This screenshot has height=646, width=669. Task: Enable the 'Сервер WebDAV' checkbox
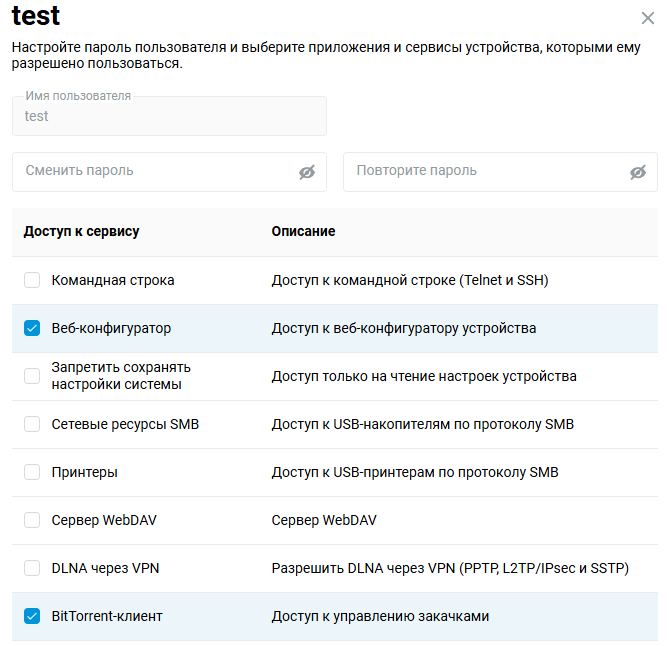[32, 520]
